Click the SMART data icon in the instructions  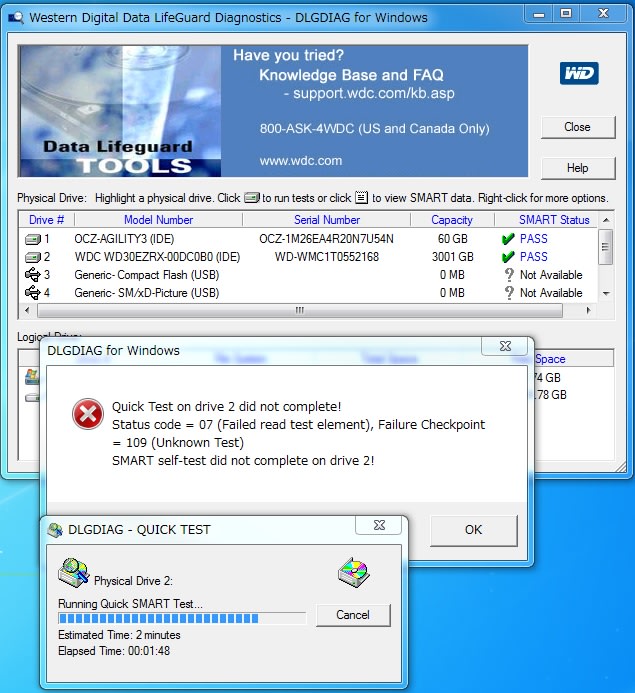click(x=361, y=197)
